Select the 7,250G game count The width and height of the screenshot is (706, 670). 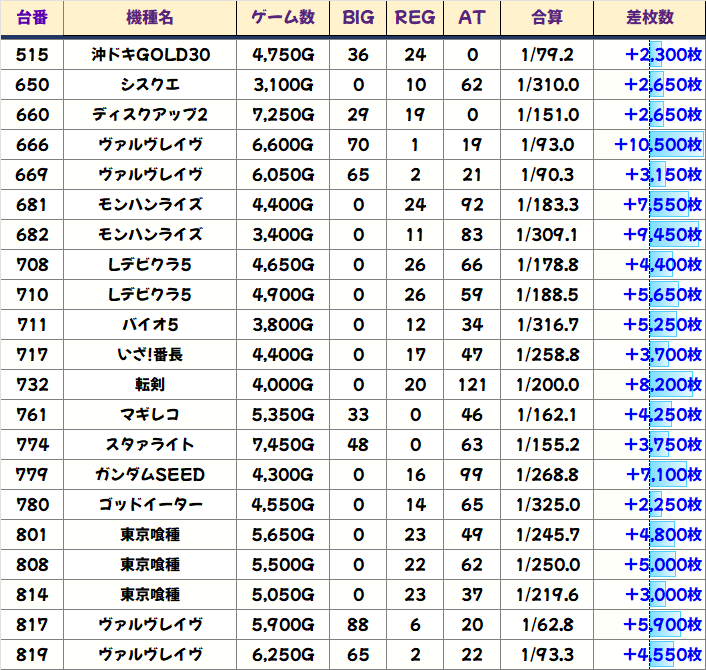283,115
